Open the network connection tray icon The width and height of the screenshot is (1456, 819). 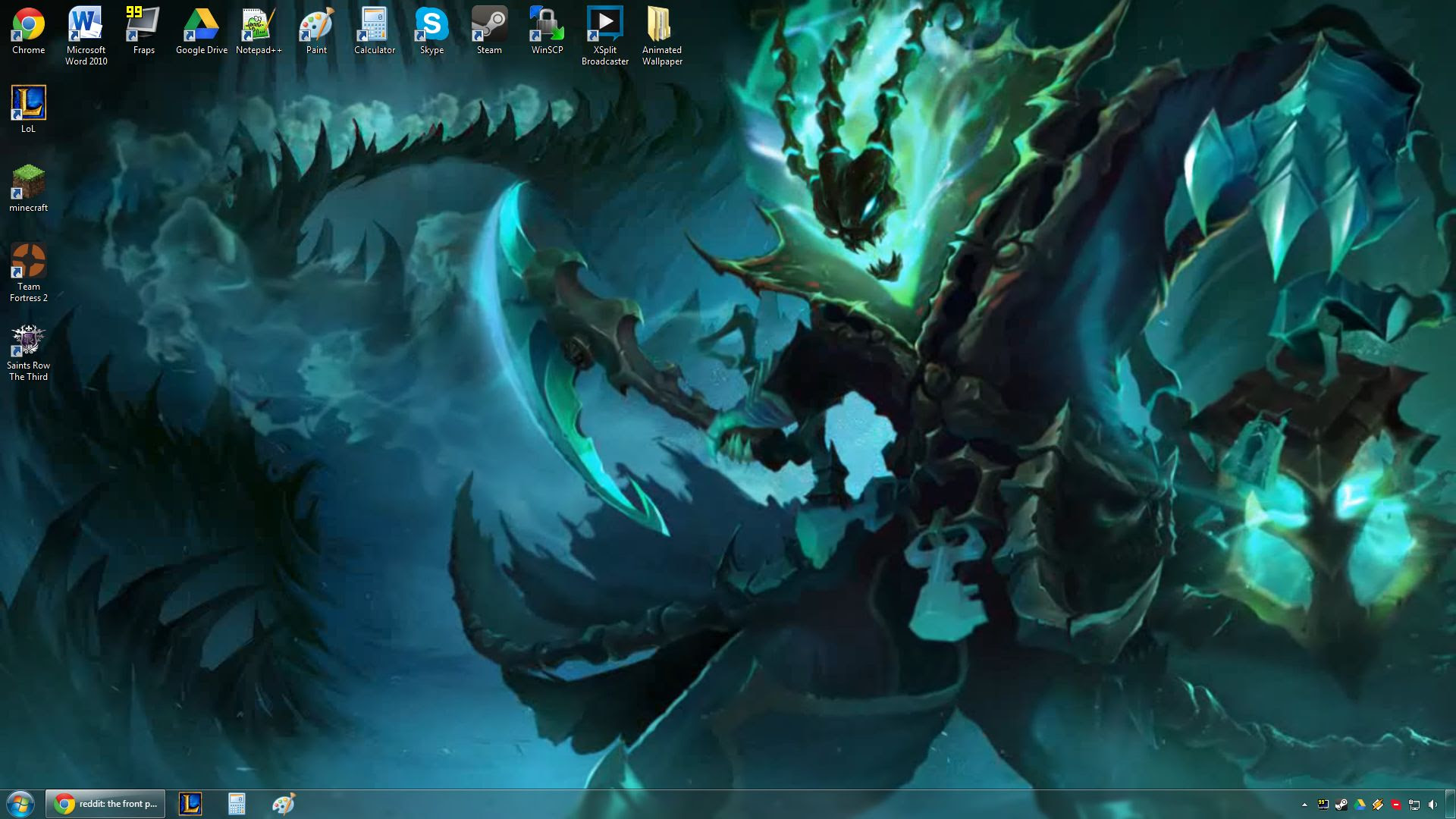coord(1414,805)
